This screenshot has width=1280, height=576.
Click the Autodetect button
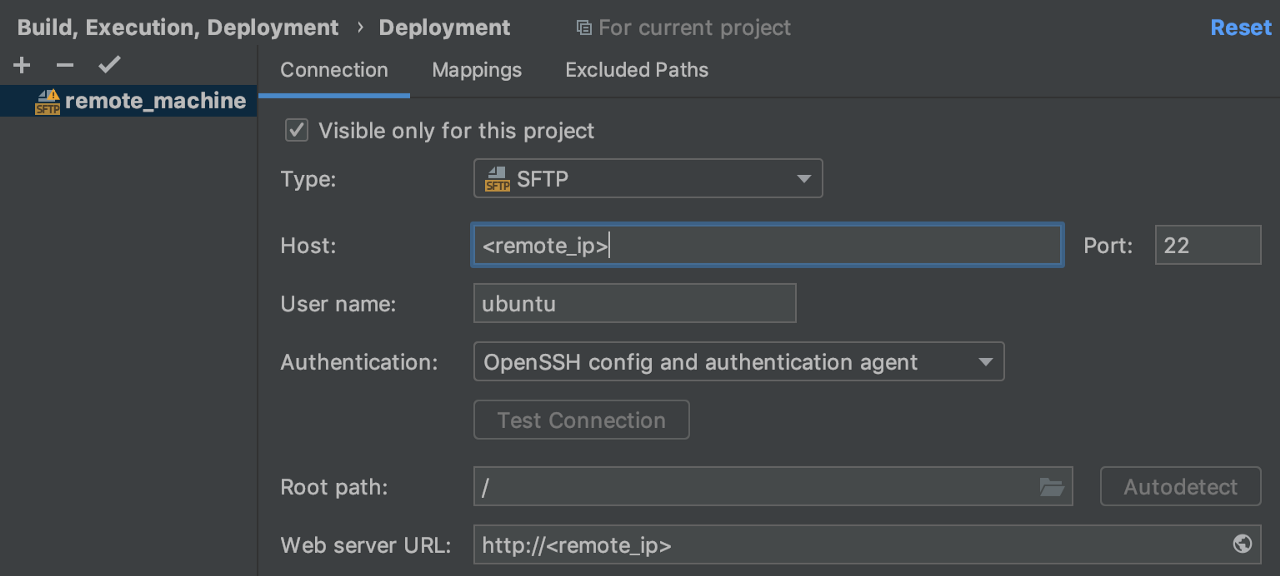(1180, 487)
